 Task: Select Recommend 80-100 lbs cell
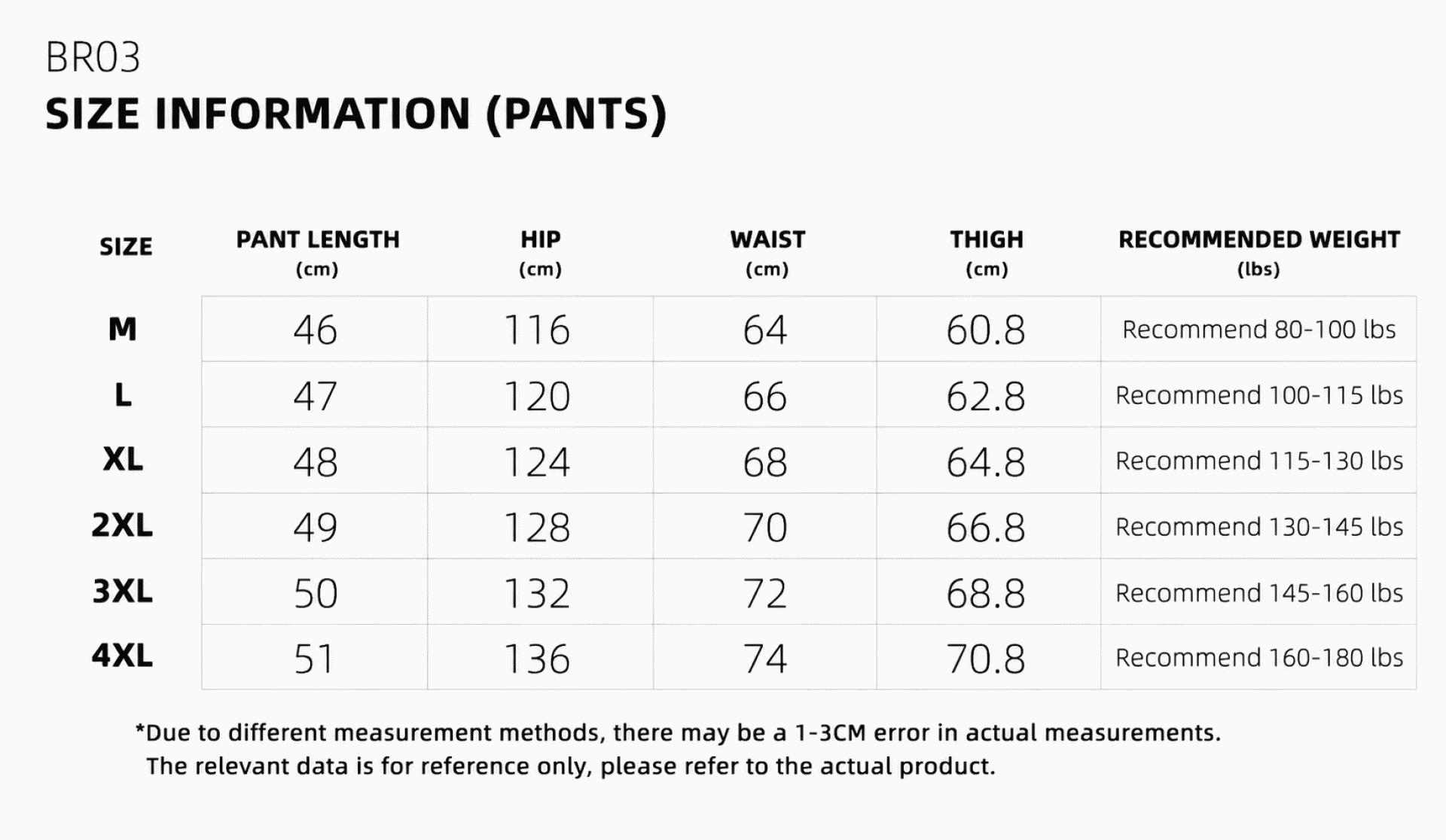(1258, 329)
